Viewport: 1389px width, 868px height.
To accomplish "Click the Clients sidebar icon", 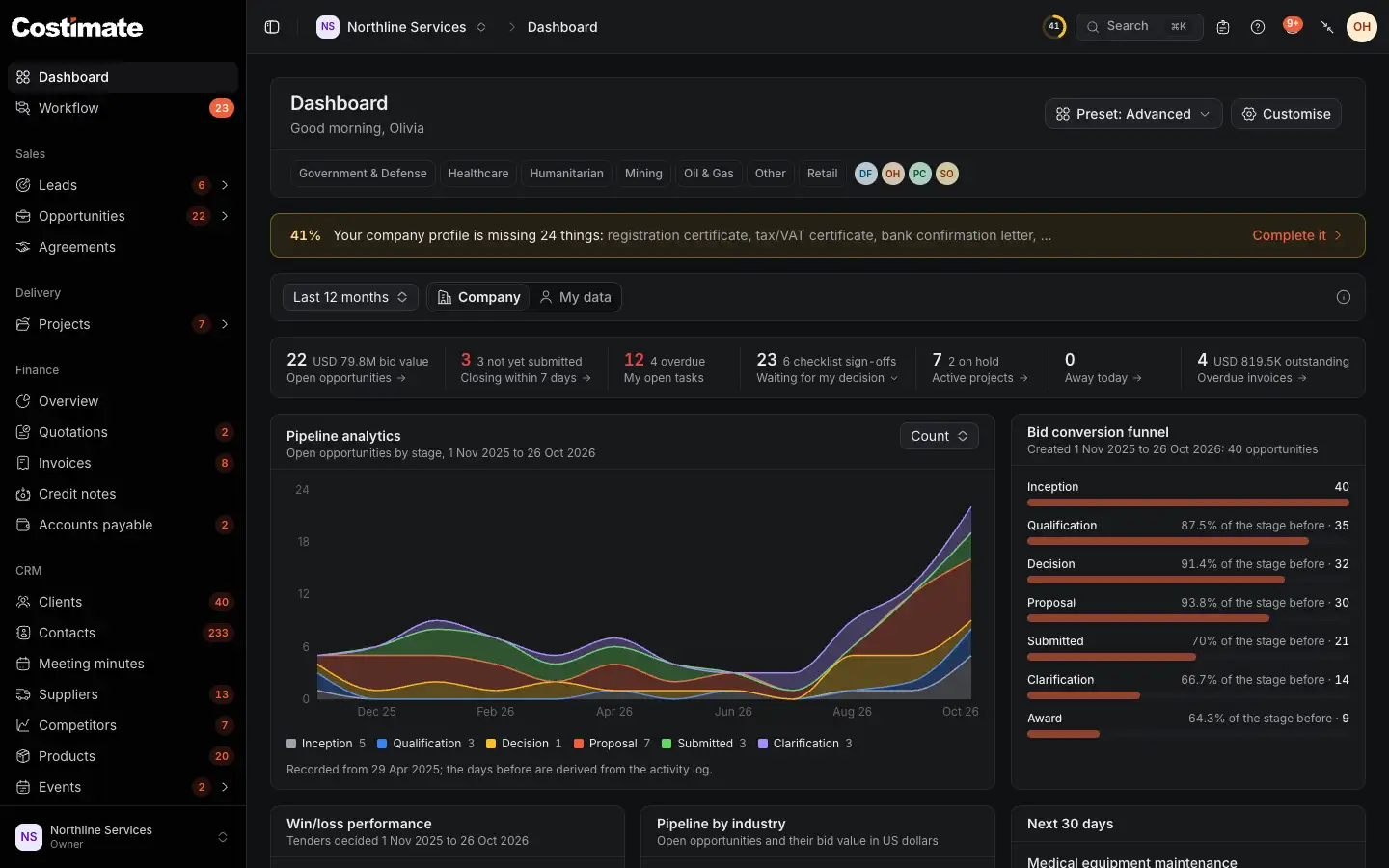I will pos(23,602).
